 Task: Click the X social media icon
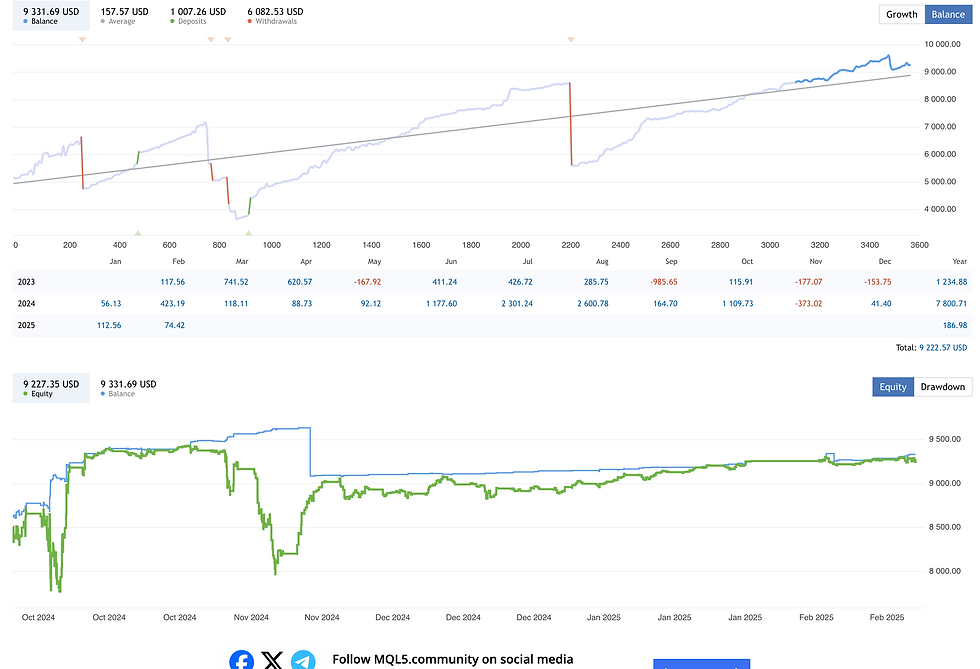pyautogui.click(x=272, y=659)
